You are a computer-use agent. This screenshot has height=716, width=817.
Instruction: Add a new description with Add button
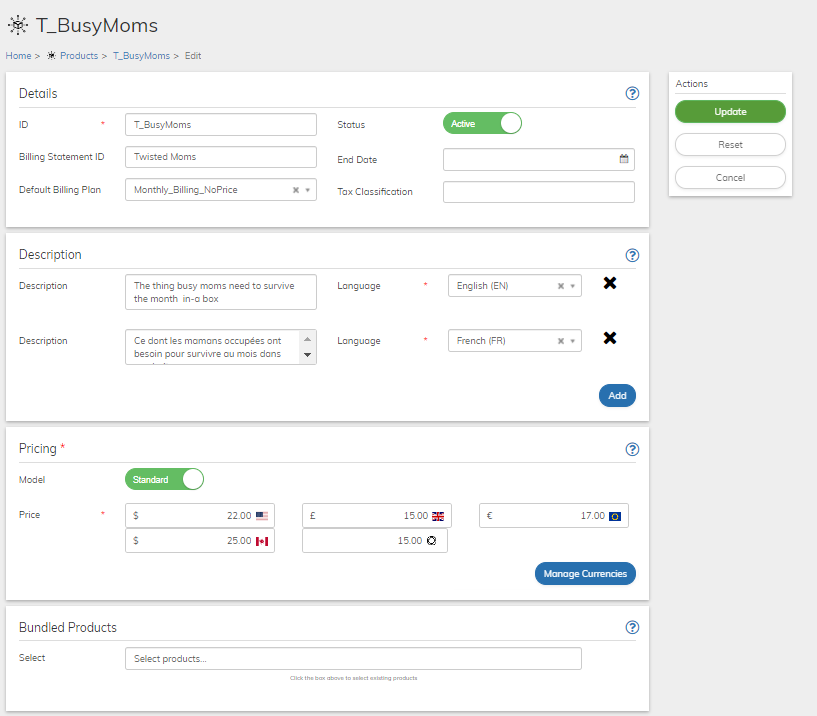(617, 396)
